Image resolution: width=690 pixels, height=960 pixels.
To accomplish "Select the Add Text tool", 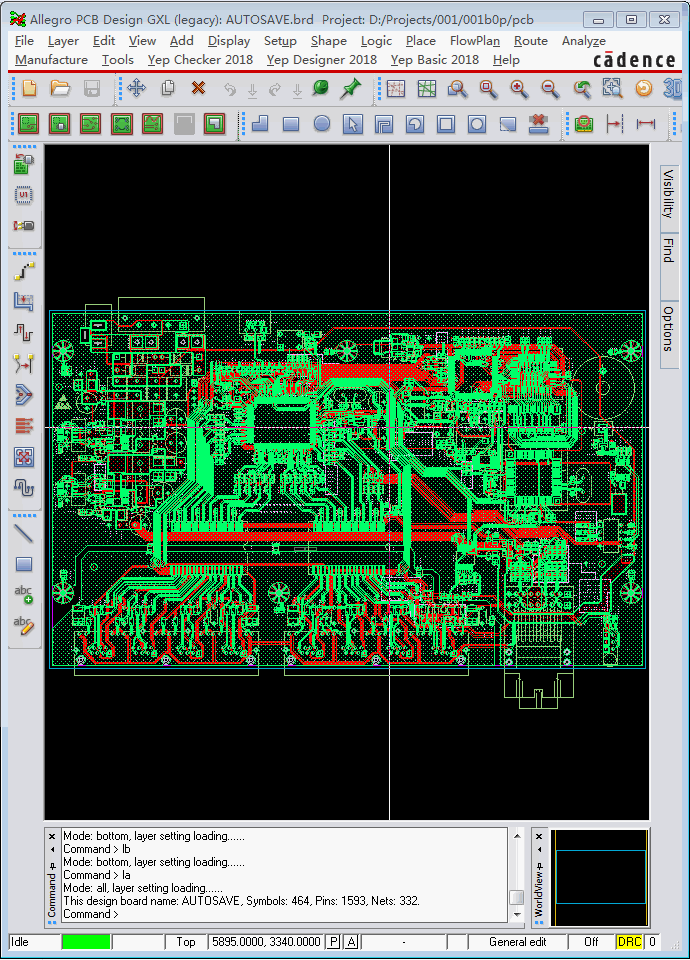I will coord(24,595).
